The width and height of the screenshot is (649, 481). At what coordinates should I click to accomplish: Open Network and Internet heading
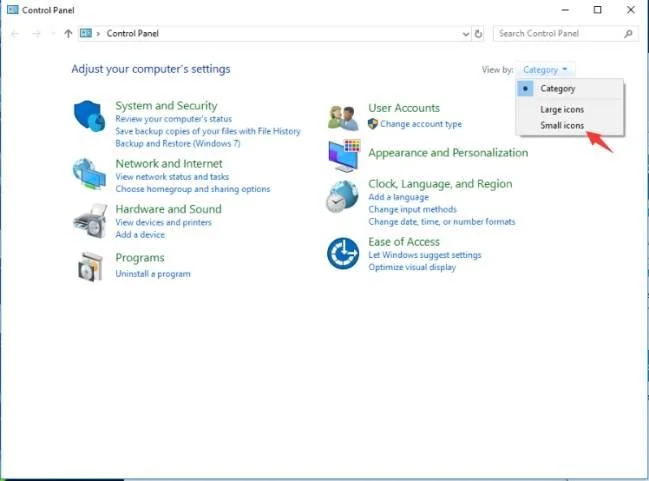coord(169,164)
